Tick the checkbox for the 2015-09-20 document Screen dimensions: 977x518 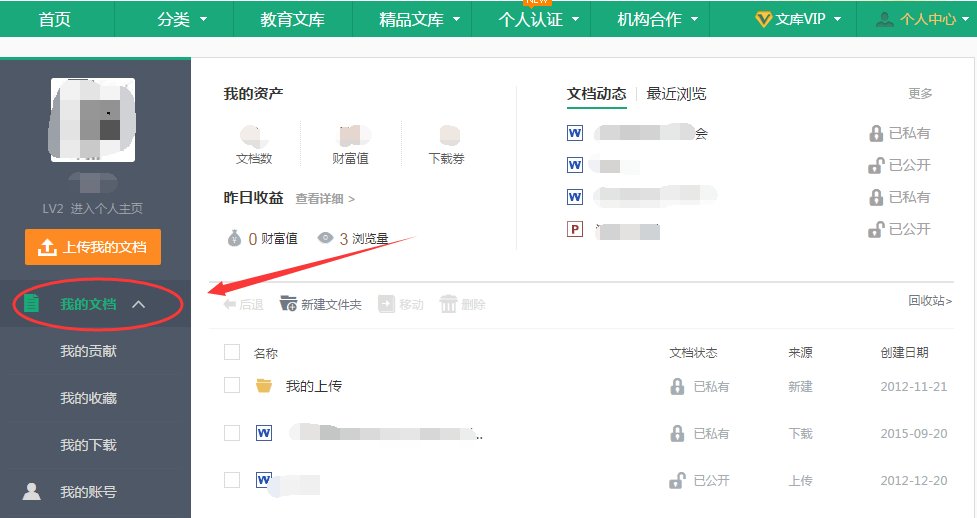click(232, 433)
